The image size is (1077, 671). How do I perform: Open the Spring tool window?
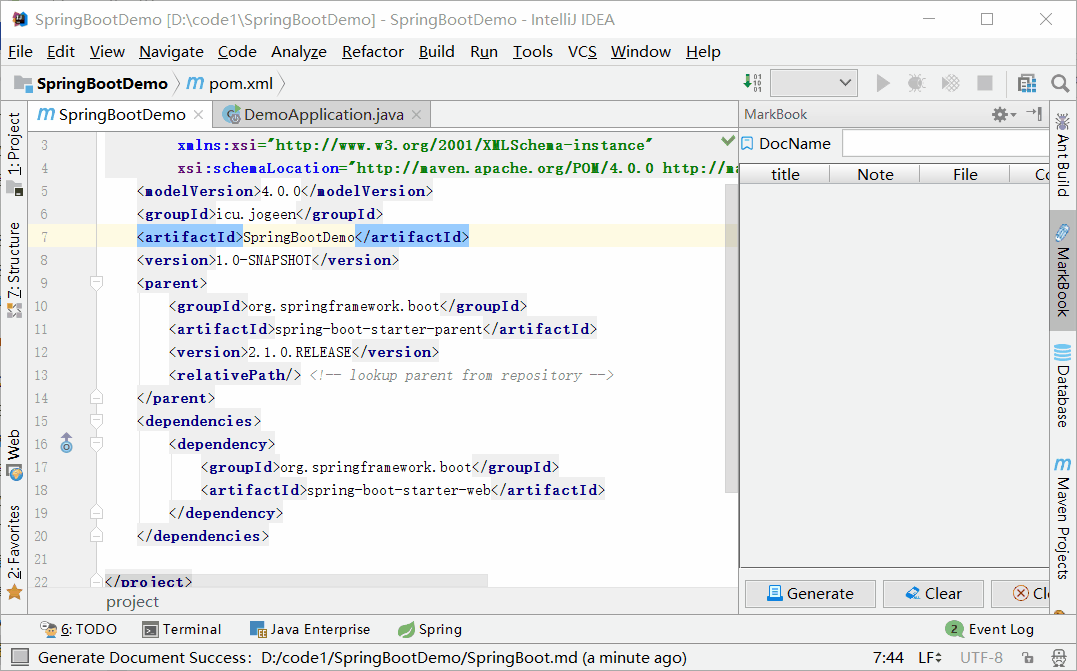[430, 629]
